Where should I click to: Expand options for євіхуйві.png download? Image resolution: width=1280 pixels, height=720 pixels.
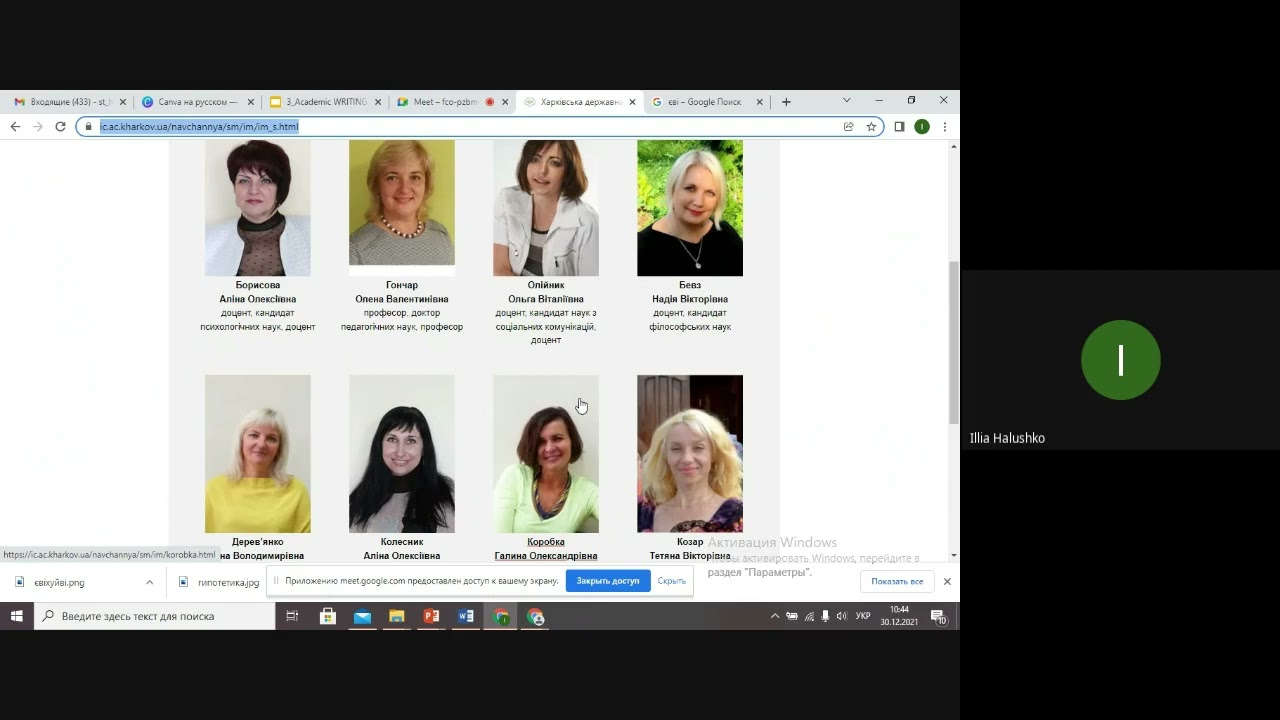[x=149, y=582]
